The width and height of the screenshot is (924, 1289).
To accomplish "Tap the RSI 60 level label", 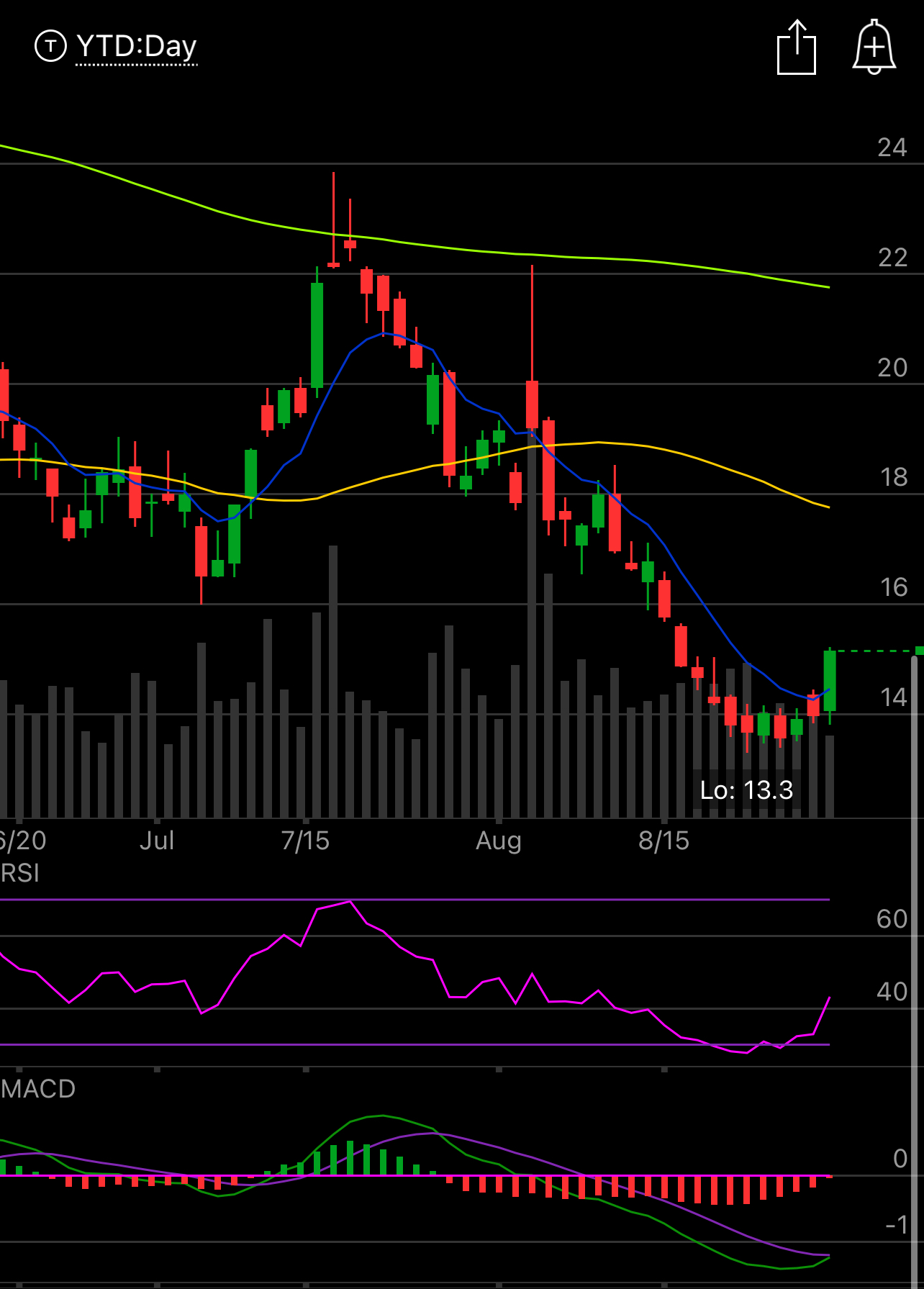I will click(892, 919).
